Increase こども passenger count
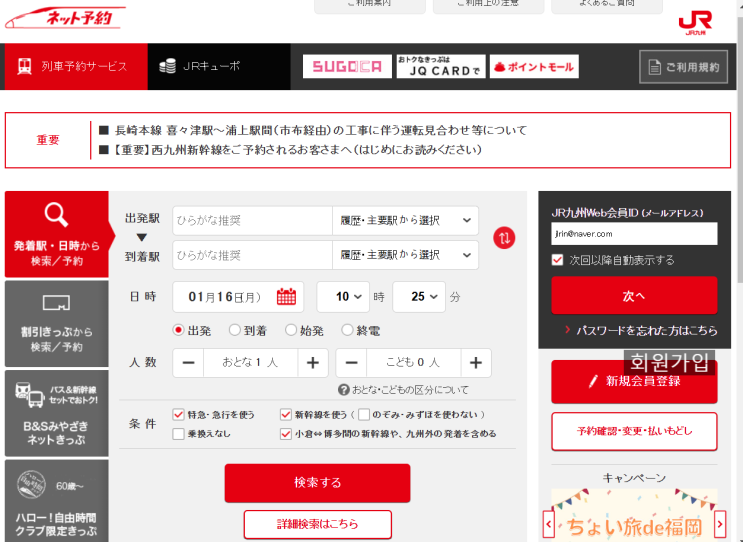 (x=476, y=363)
